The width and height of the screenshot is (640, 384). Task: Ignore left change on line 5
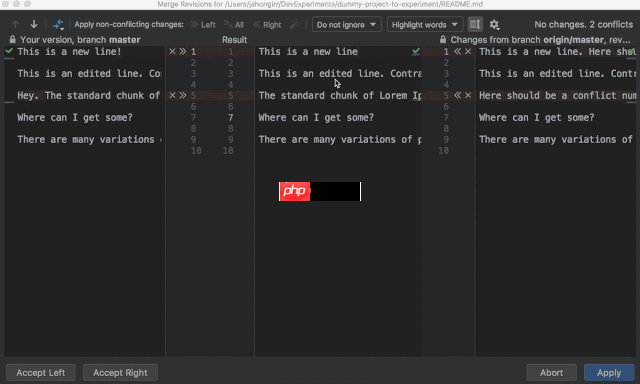[172, 95]
